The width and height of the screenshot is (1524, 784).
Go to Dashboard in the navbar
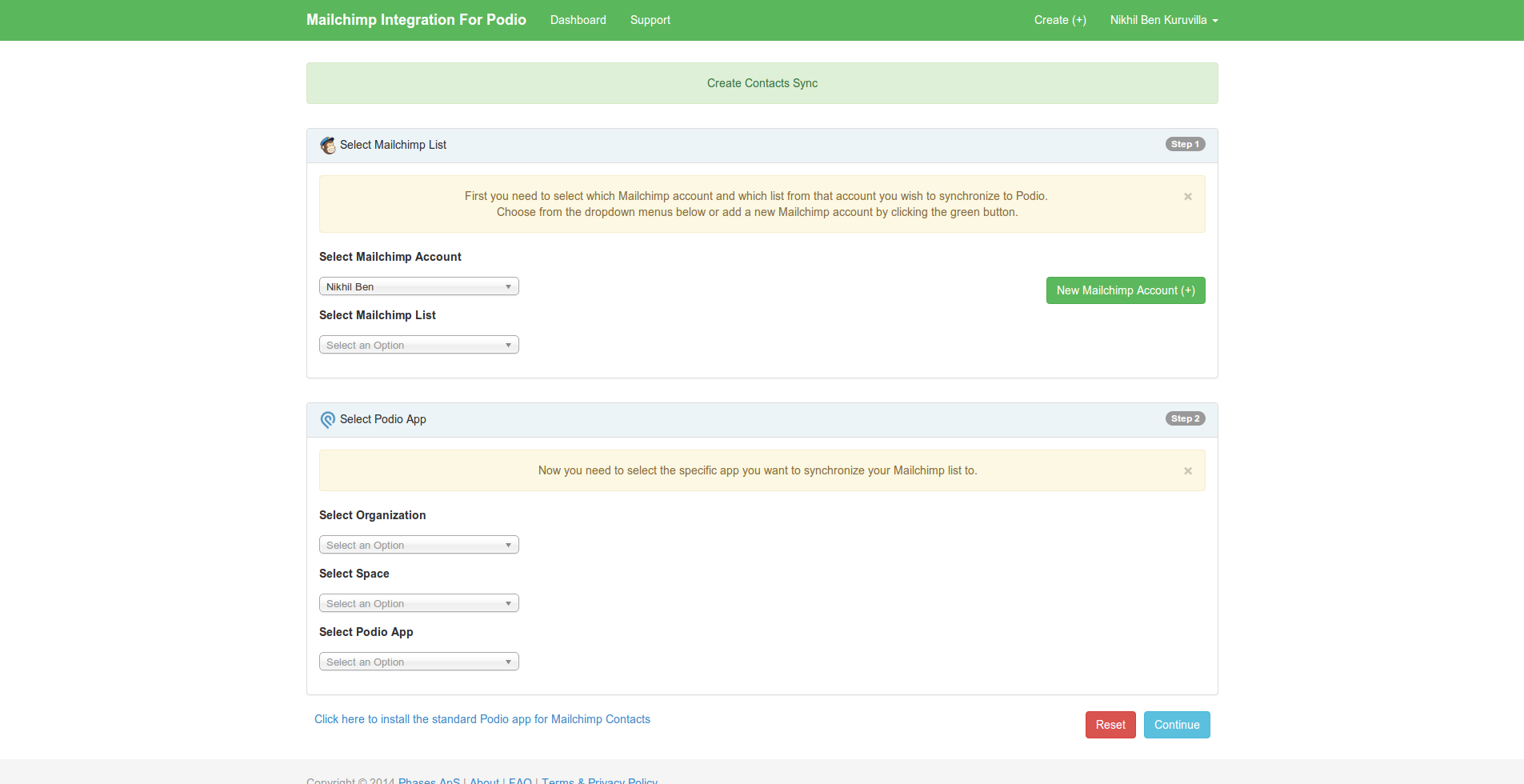pos(578,20)
